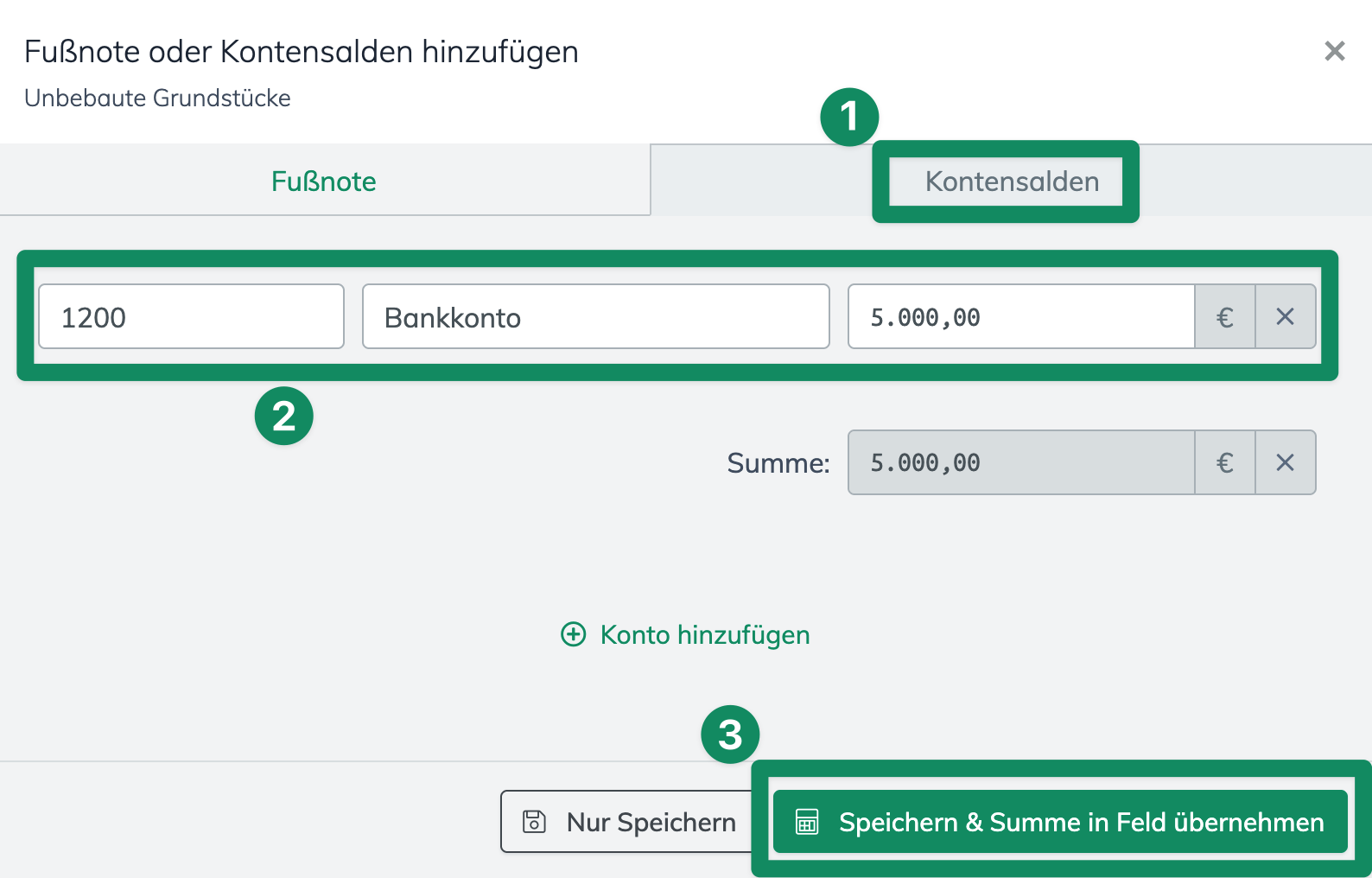
Task: Click the calculator icon in the green button
Action: pos(806,822)
